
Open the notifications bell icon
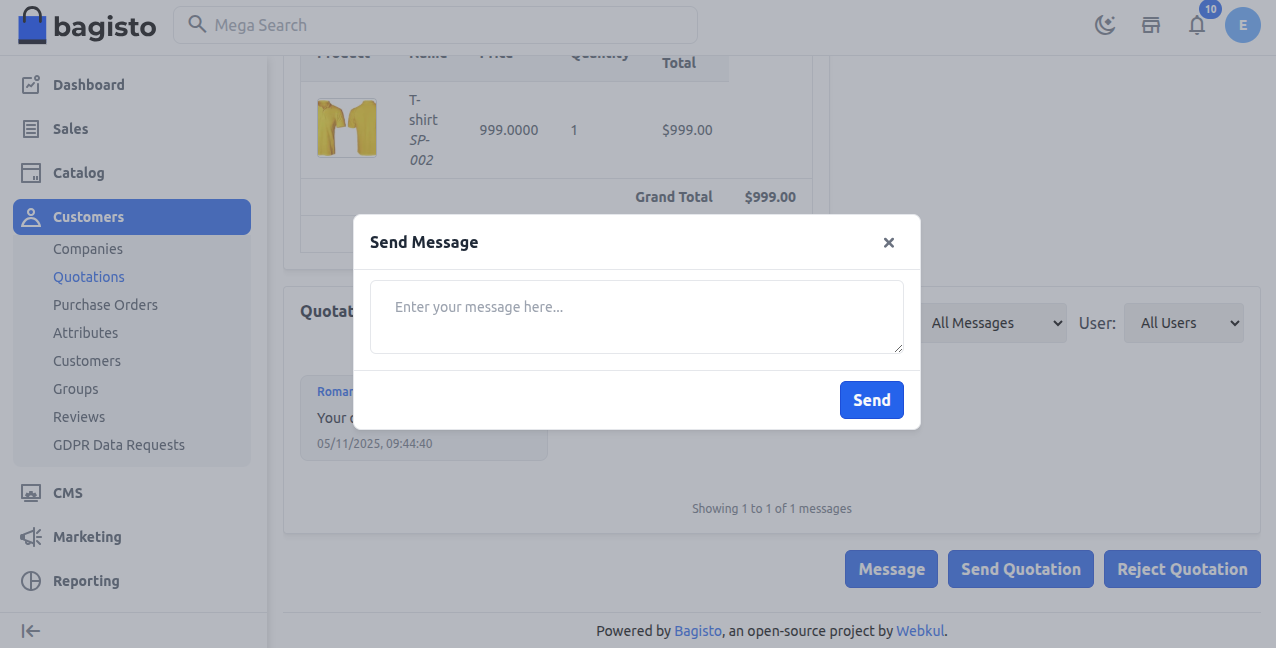tap(1197, 25)
